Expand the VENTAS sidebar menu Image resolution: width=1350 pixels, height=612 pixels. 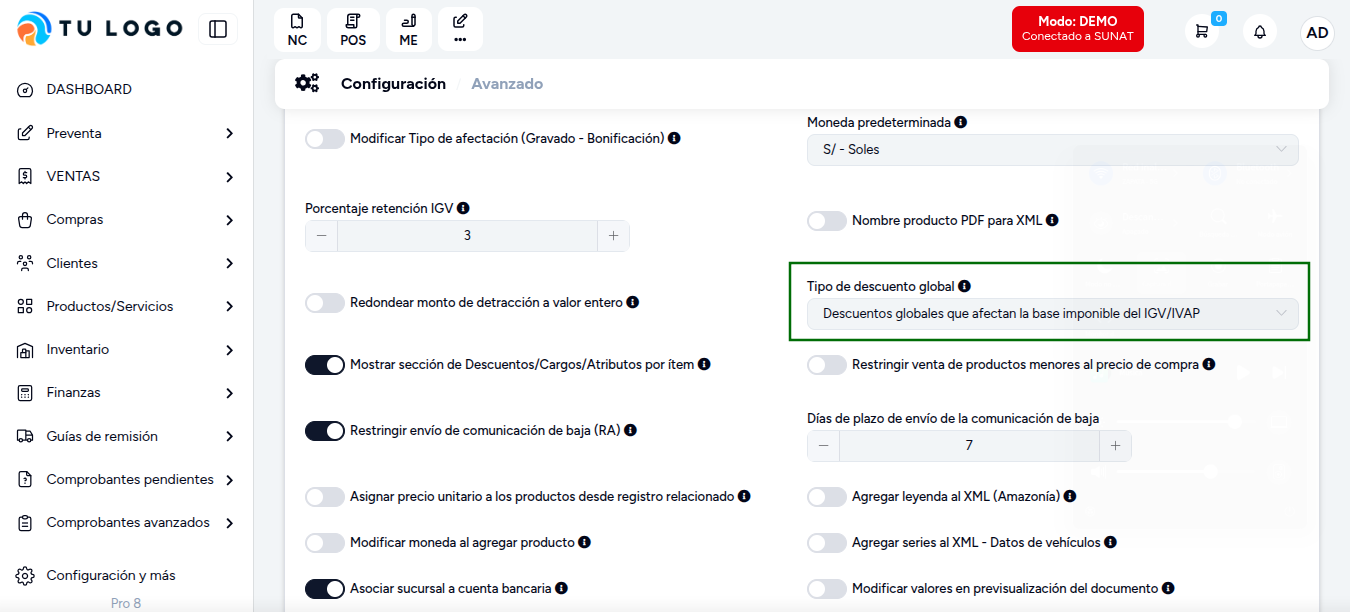[x=127, y=176]
